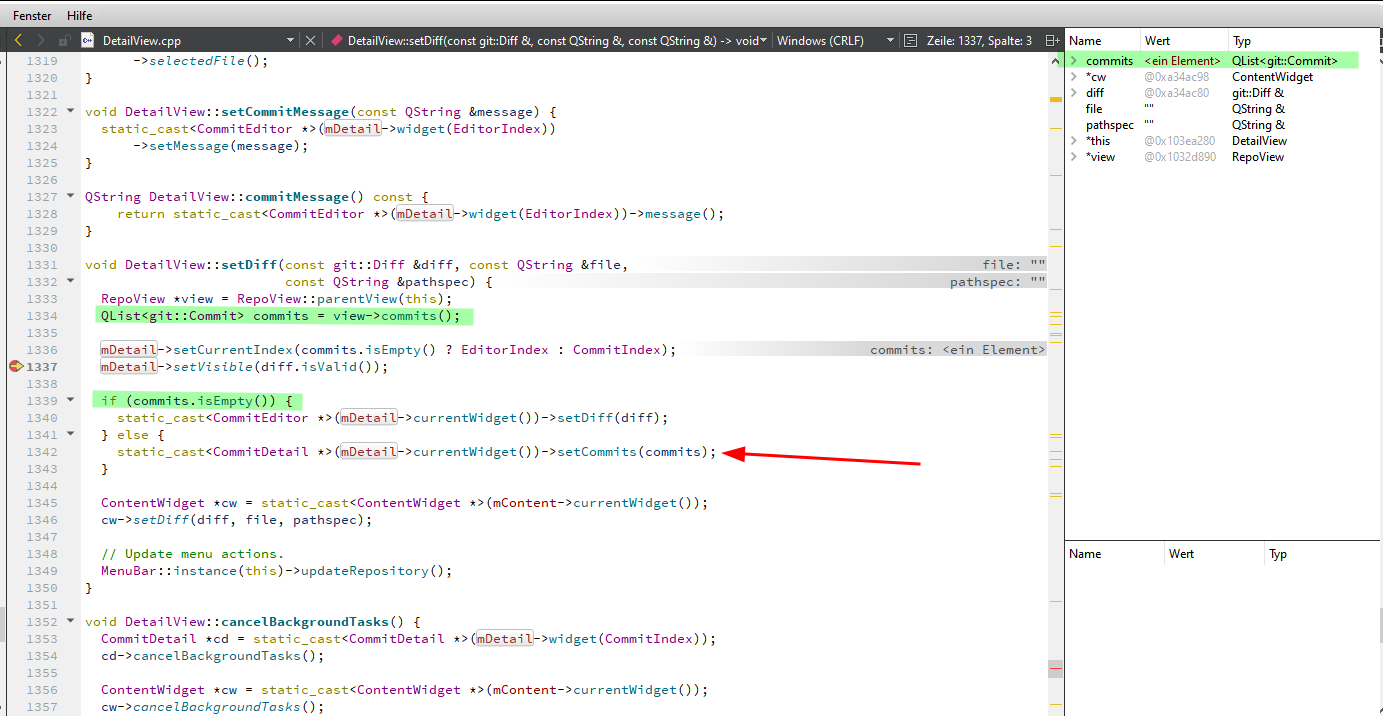Collapse cancelBackgroundTasks function at line 1352

[70, 621]
